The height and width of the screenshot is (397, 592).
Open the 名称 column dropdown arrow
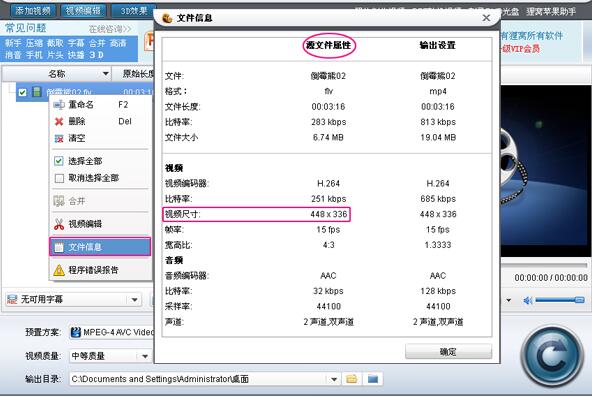tap(106, 74)
